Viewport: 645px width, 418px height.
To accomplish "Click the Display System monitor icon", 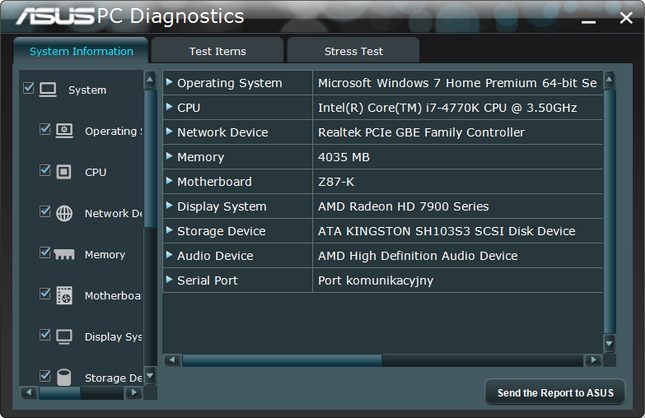I will (x=64, y=337).
